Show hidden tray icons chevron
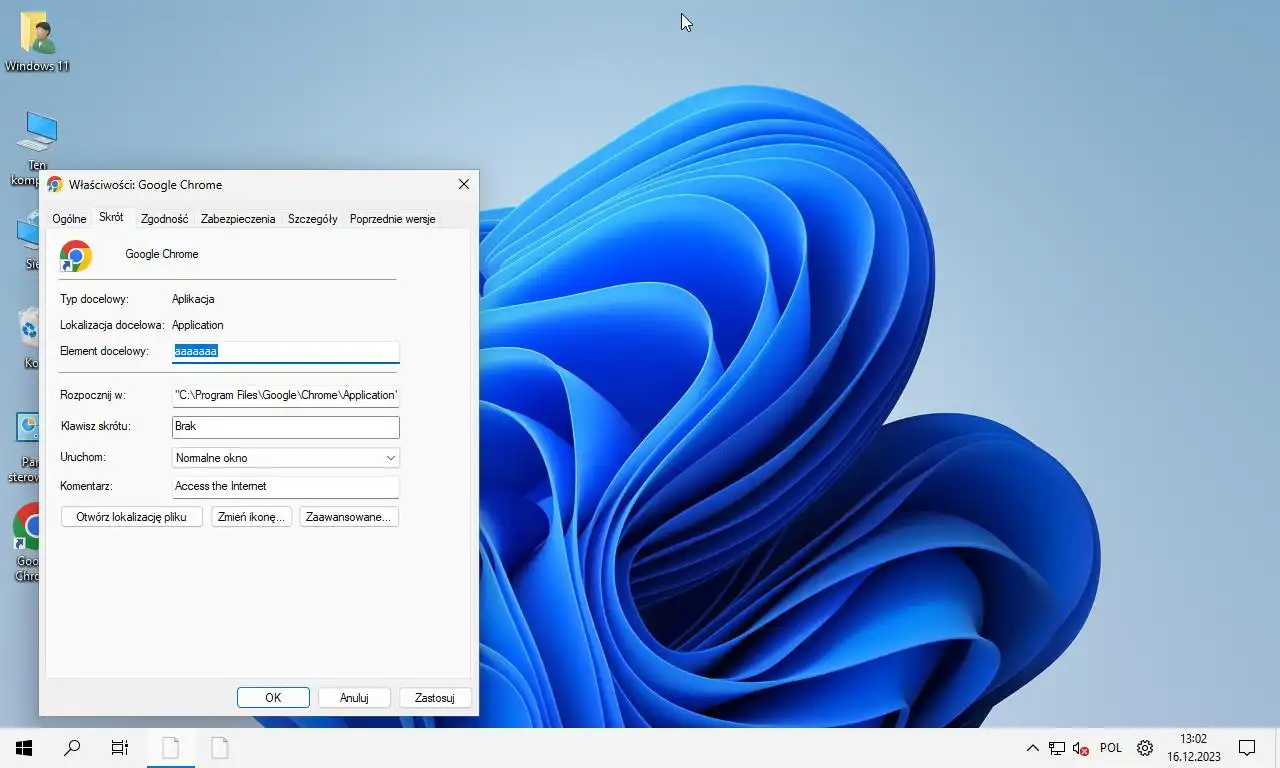 (x=1033, y=748)
